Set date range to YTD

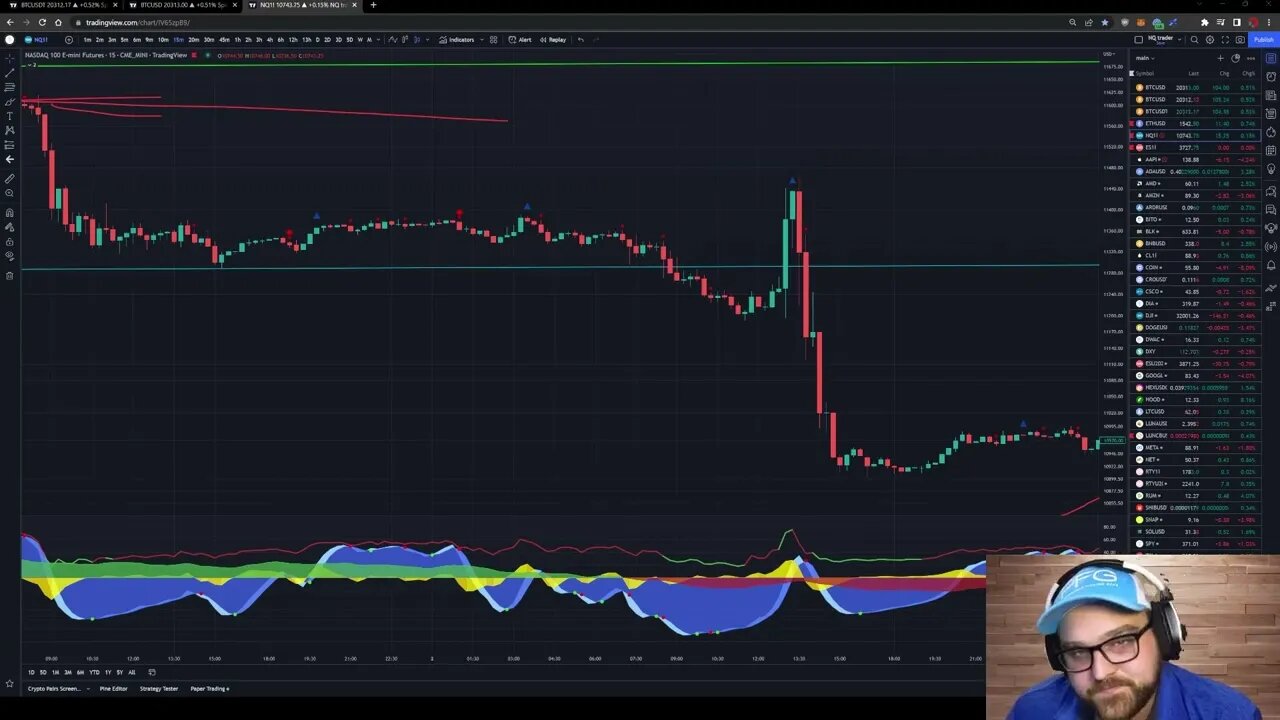pyautogui.click(x=94, y=672)
